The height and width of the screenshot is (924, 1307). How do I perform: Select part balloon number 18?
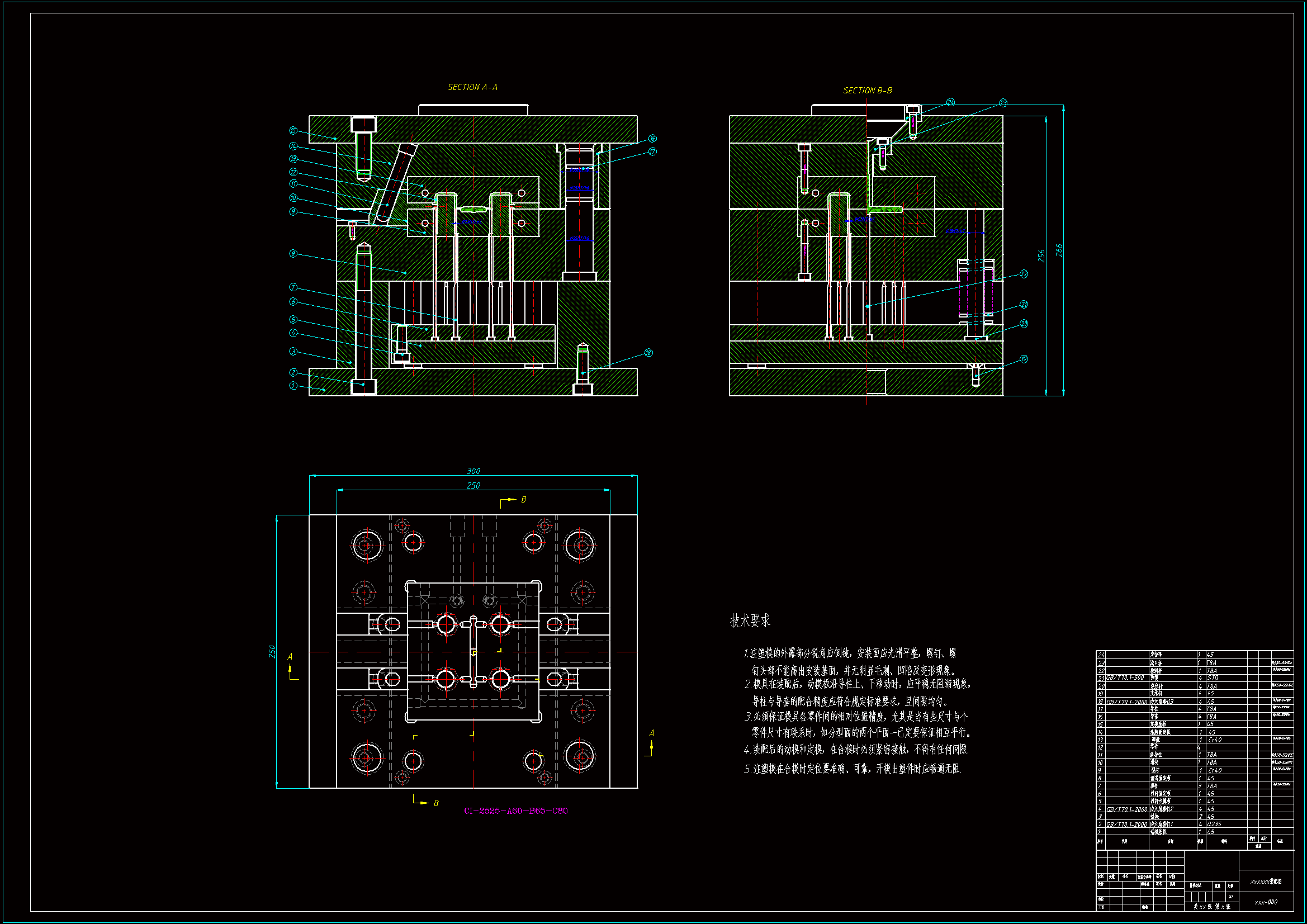[x=648, y=353]
